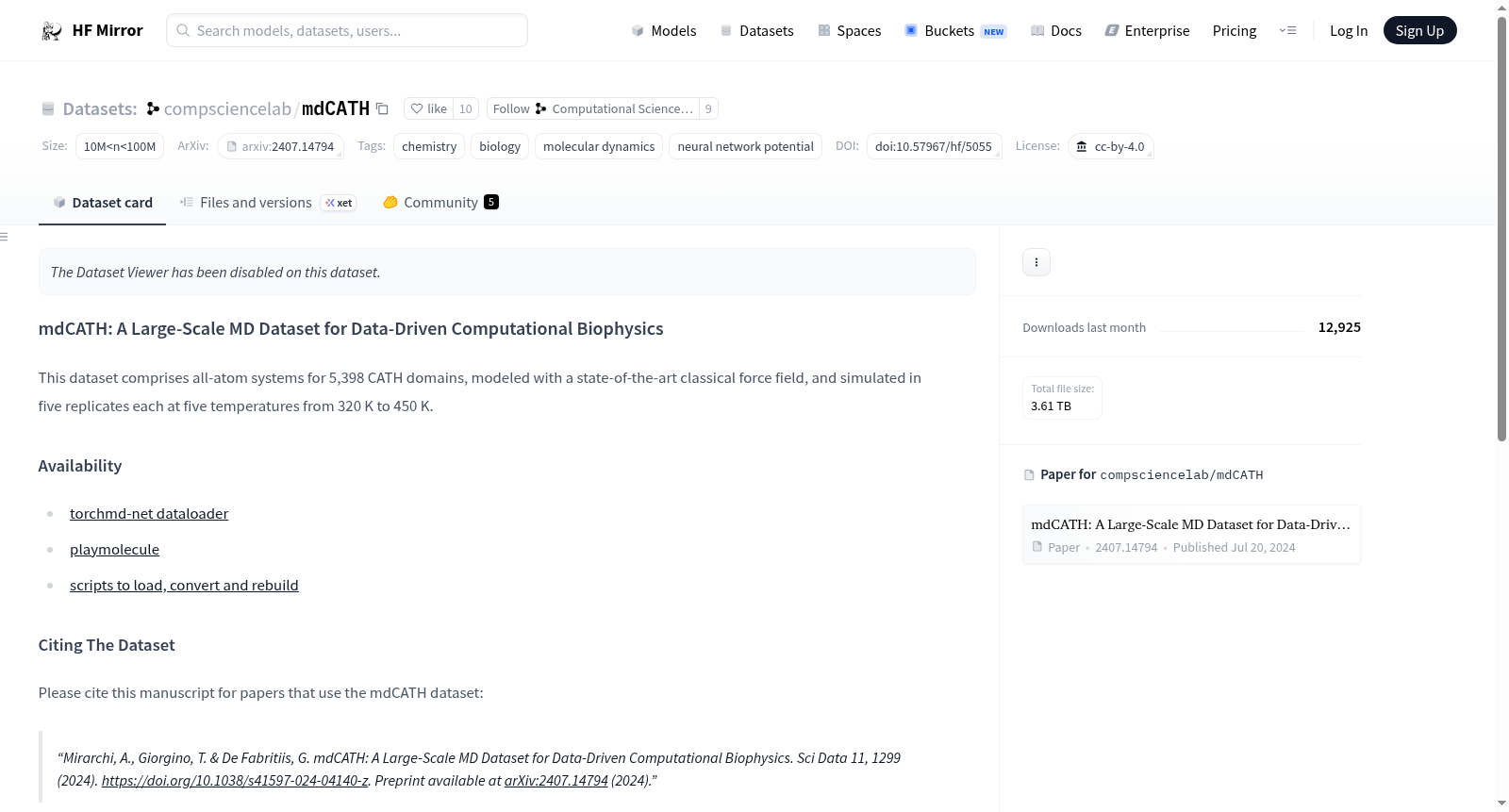Click Log In
Screen dimensions: 1509x812
pos(1349,30)
